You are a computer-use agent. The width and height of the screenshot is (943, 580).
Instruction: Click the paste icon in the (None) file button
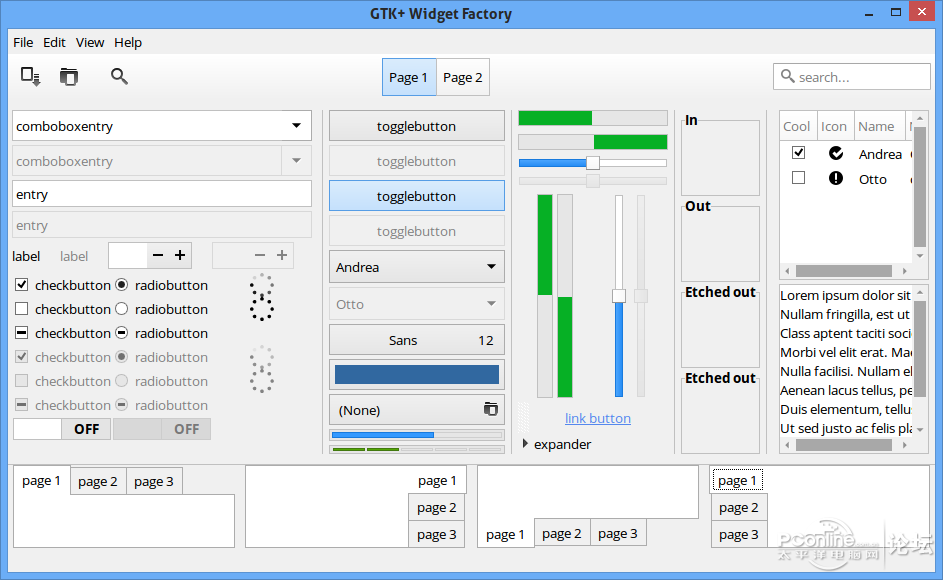point(491,409)
